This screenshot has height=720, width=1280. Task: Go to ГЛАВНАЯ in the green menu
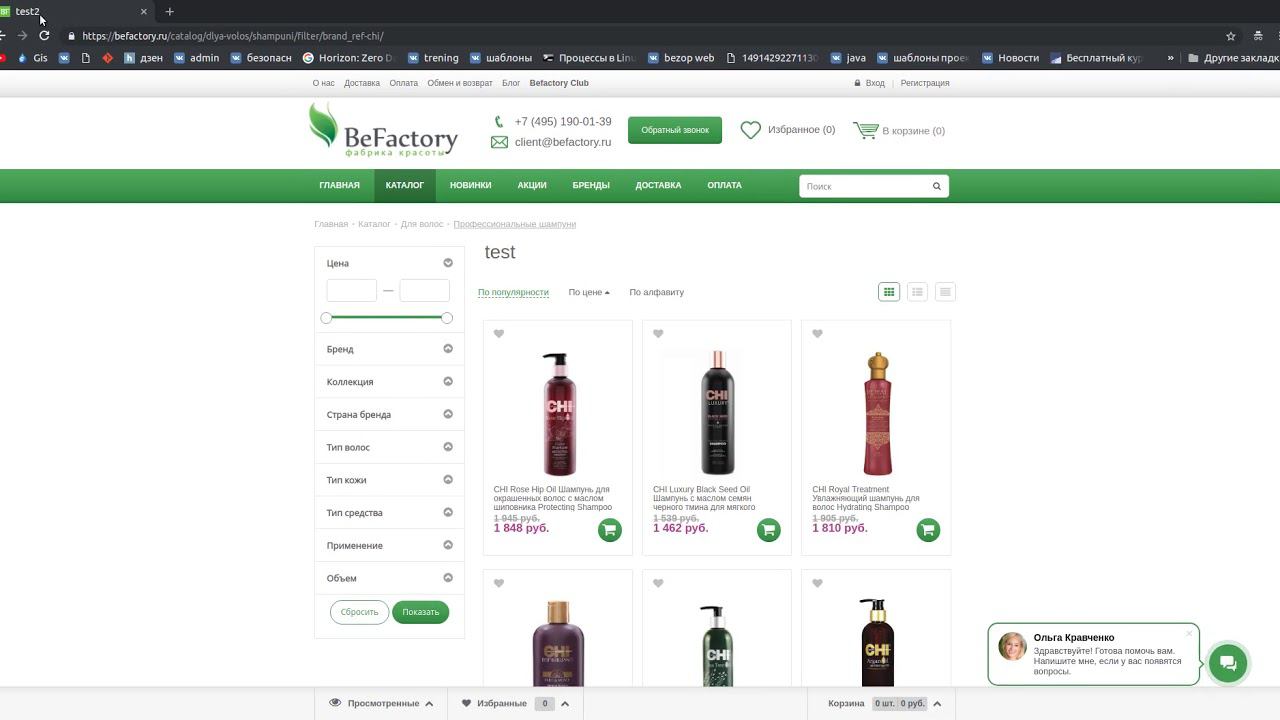[x=339, y=186]
